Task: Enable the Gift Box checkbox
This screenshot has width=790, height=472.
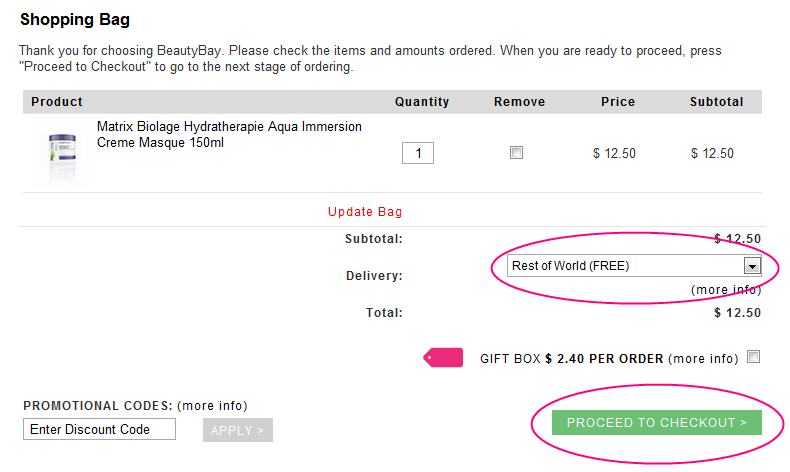Action: [x=753, y=357]
